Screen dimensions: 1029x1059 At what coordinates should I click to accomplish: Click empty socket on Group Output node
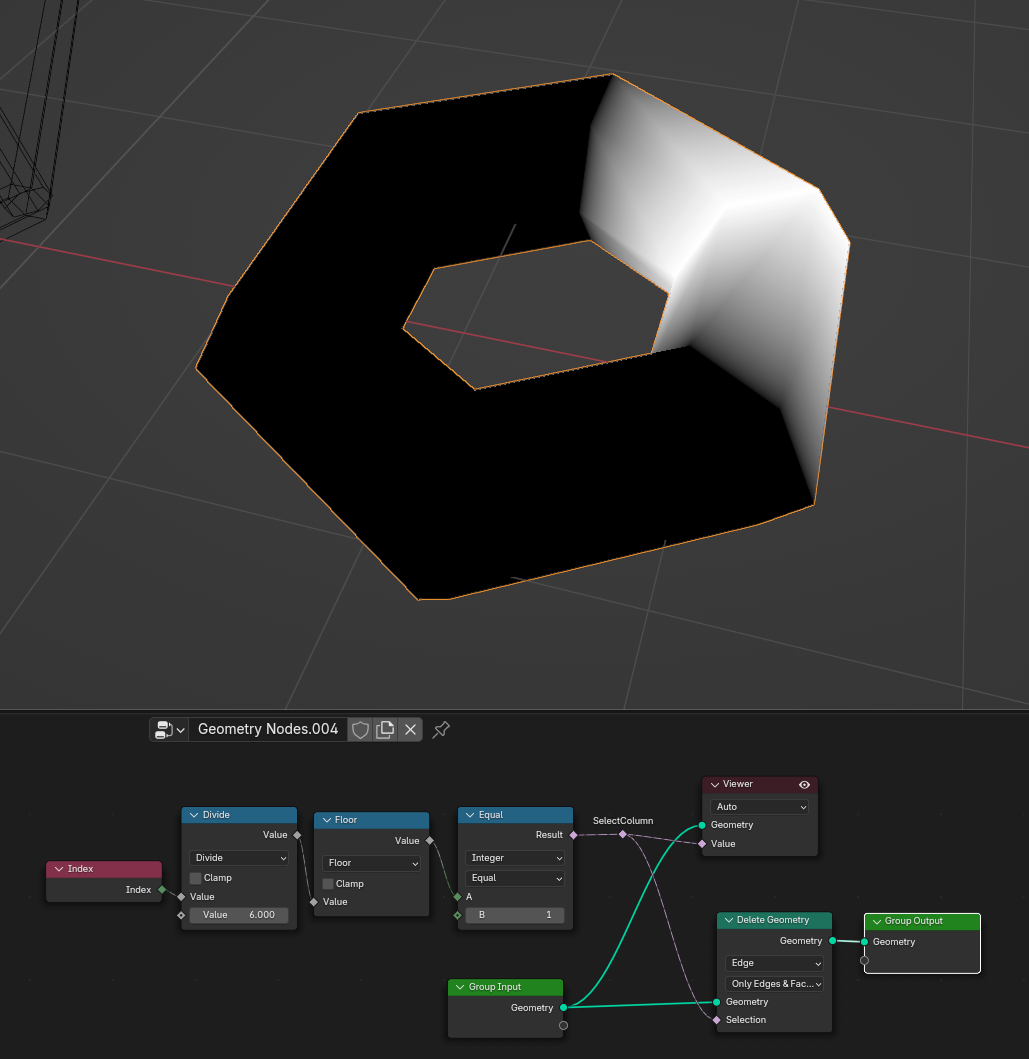tap(864, 960)
